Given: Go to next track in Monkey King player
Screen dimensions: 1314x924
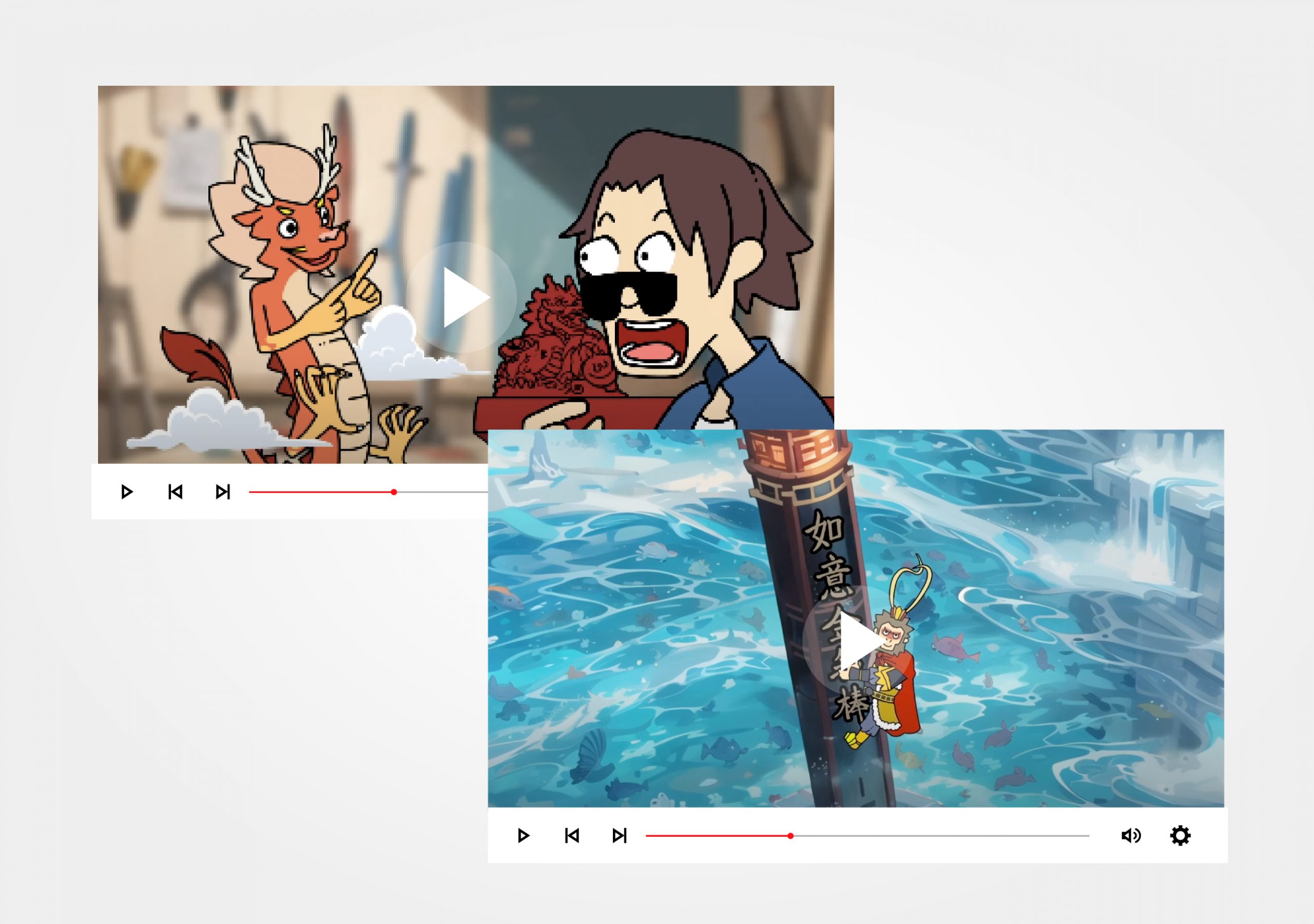Looking at the screenshot, I should (x=619, y=836).
